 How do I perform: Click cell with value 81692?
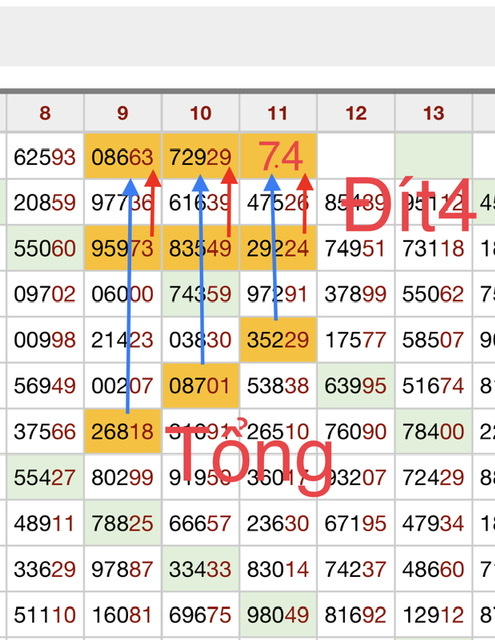click(356, 615)
